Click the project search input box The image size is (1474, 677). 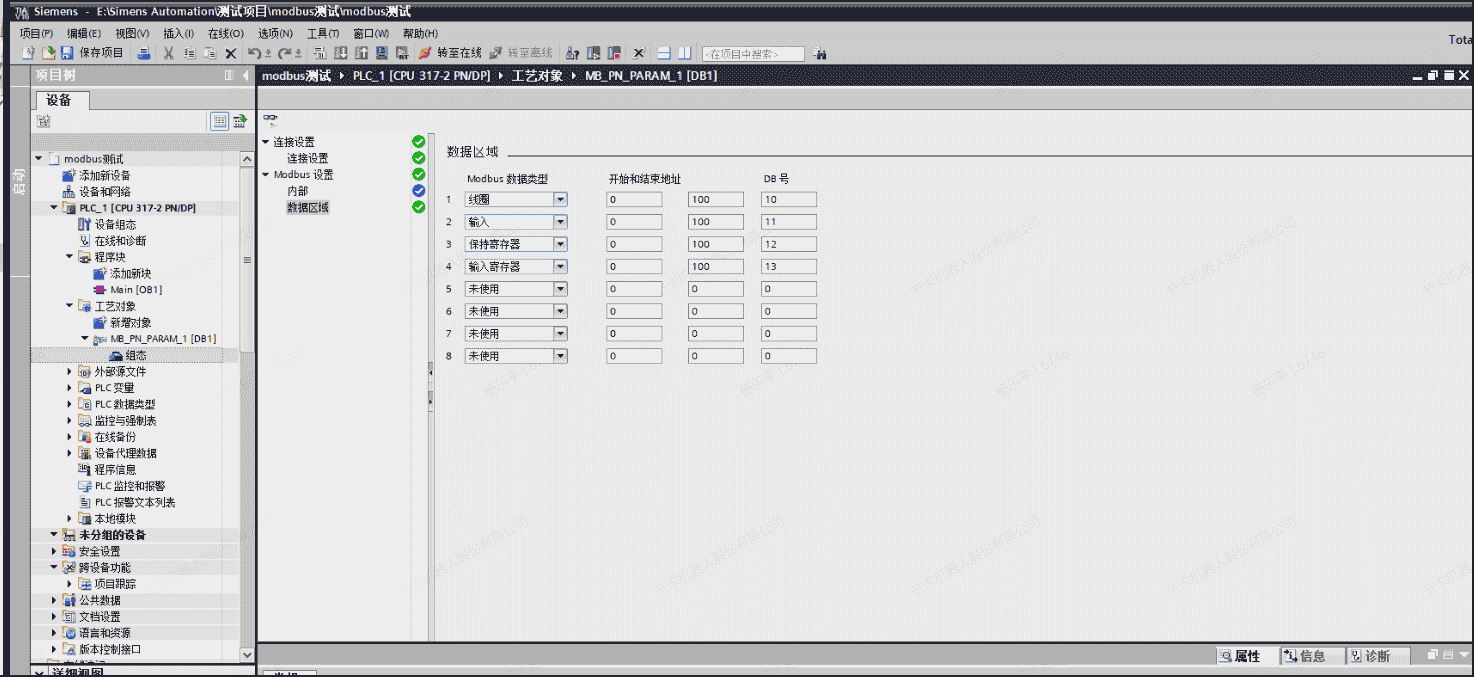tap(753, 54)
